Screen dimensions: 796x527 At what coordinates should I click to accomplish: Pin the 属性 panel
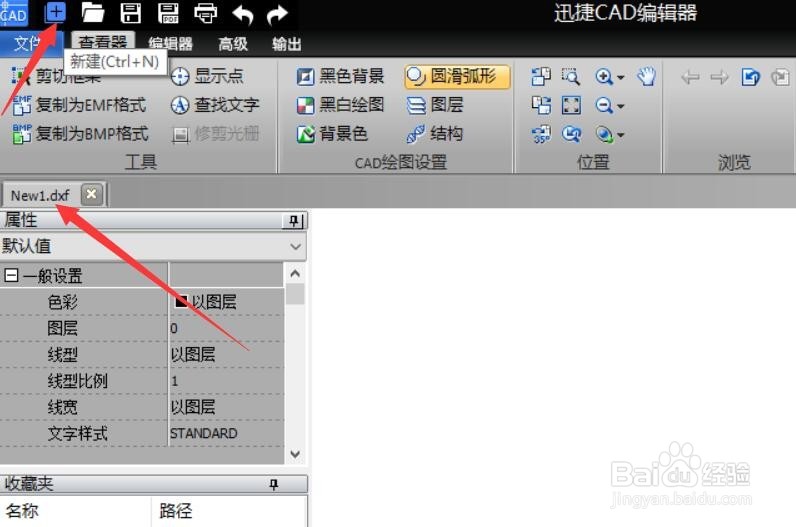click(x=293, y=220)
